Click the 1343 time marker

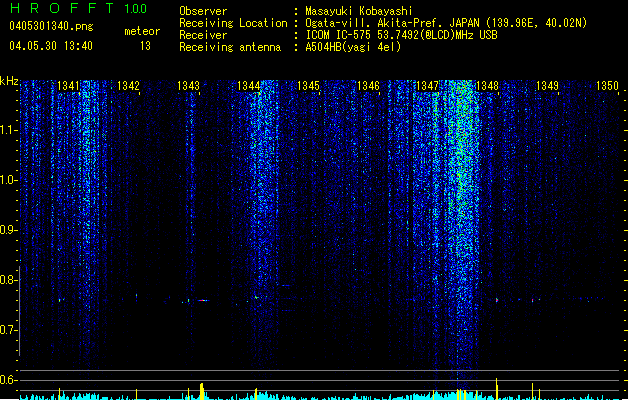pyautogui.click(x=188, y=86)
